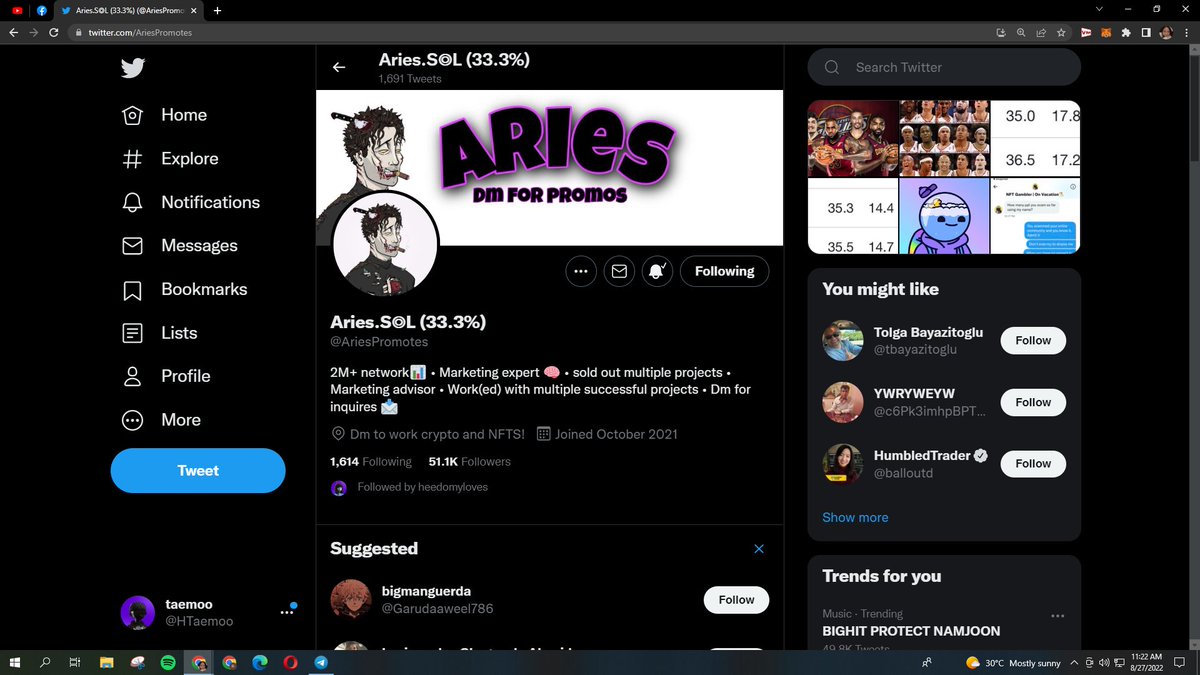Click the share page icon in address bar

(x=1041, y=32)
